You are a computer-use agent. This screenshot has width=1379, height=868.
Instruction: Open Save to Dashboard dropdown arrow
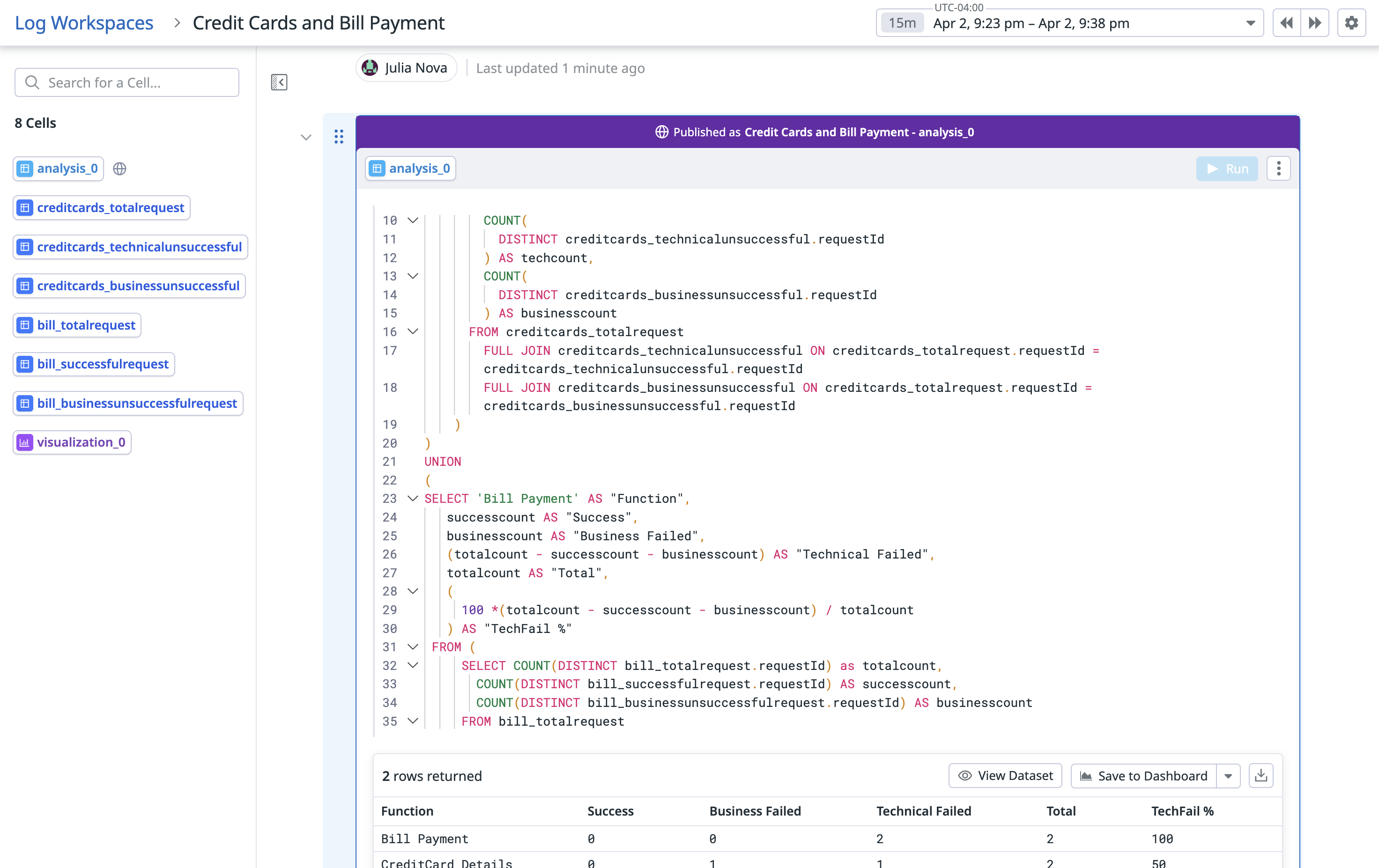click(1228, 776)
